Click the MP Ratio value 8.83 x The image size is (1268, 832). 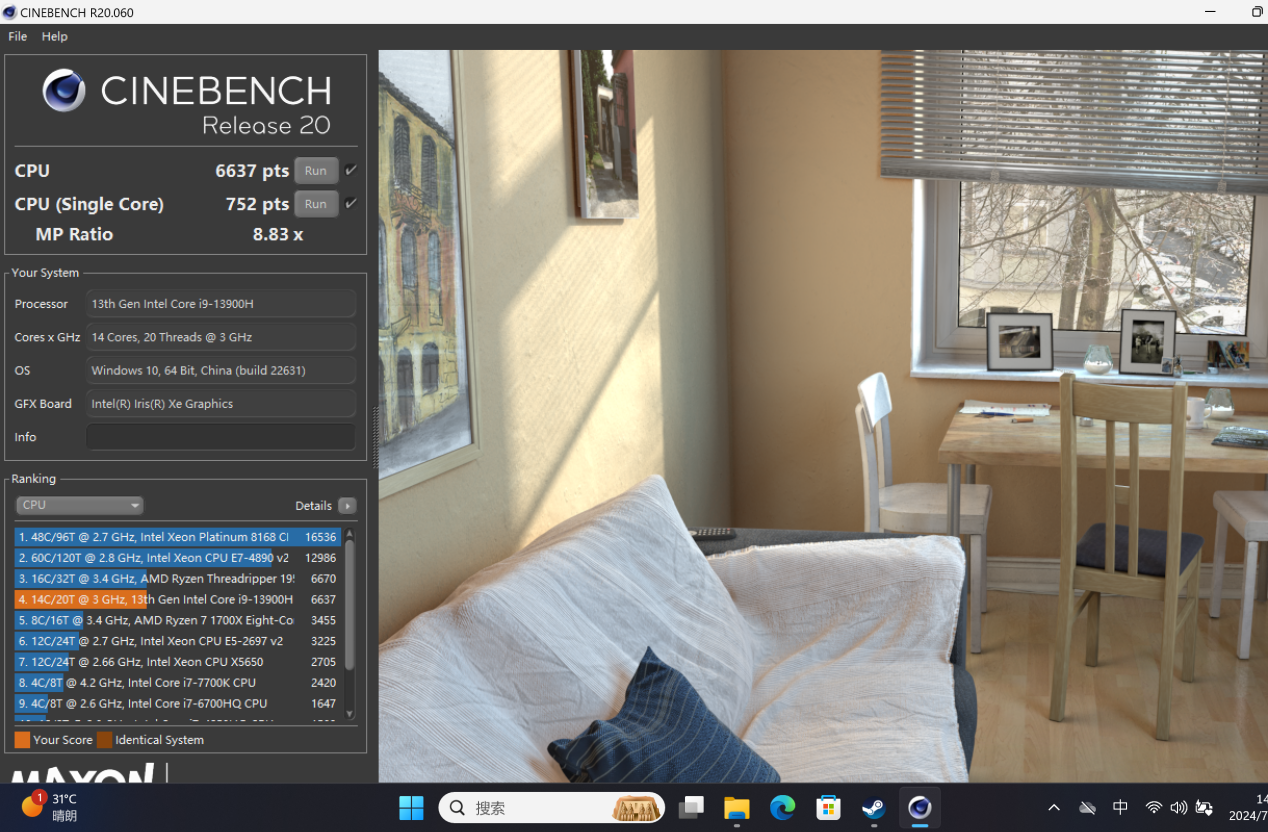click(x=278, y=235)
